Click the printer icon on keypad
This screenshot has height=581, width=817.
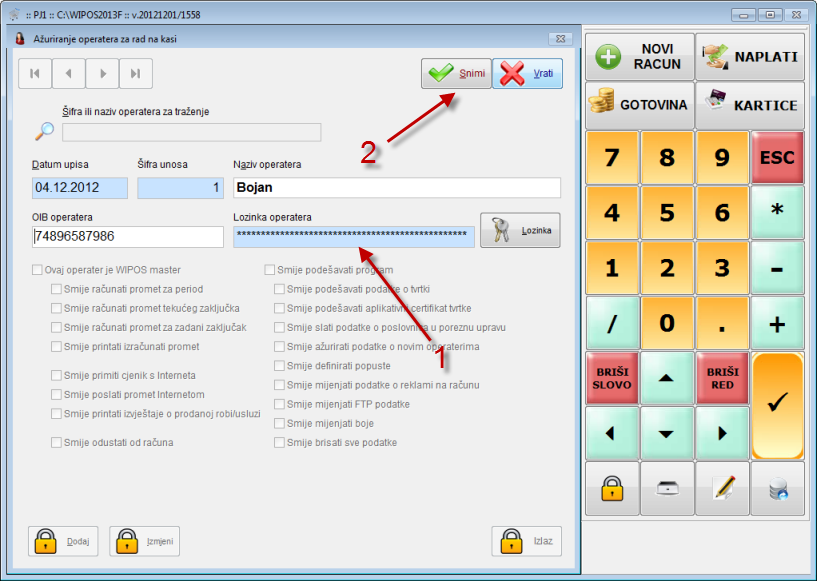click(x=667, y=488)
